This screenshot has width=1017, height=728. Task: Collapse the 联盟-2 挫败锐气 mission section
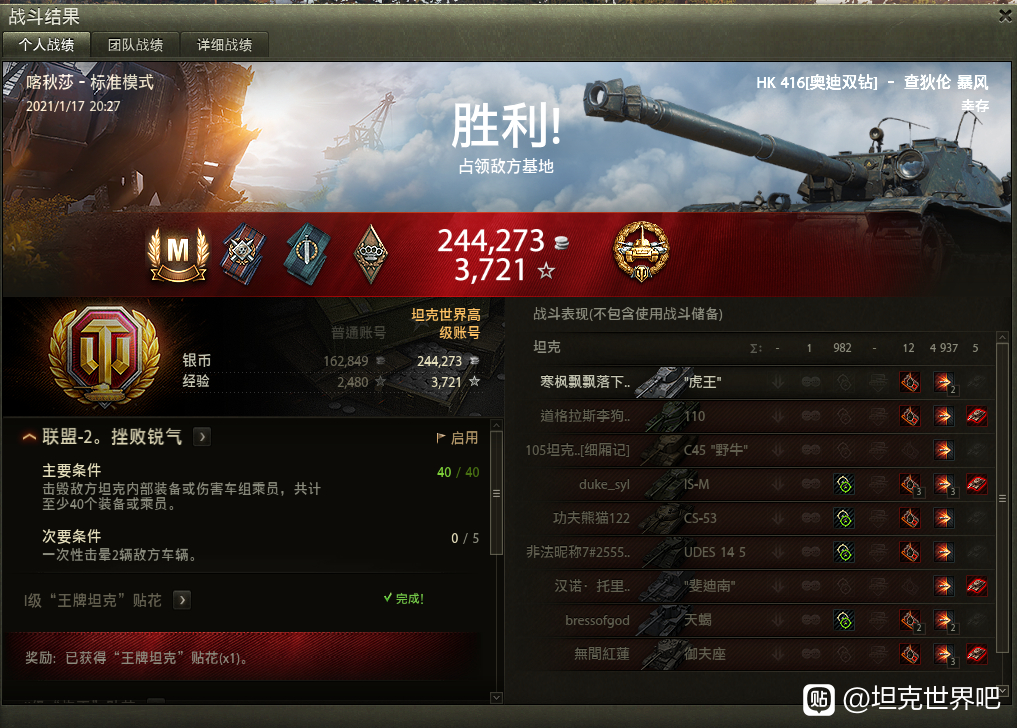click(x=29, y=437)
